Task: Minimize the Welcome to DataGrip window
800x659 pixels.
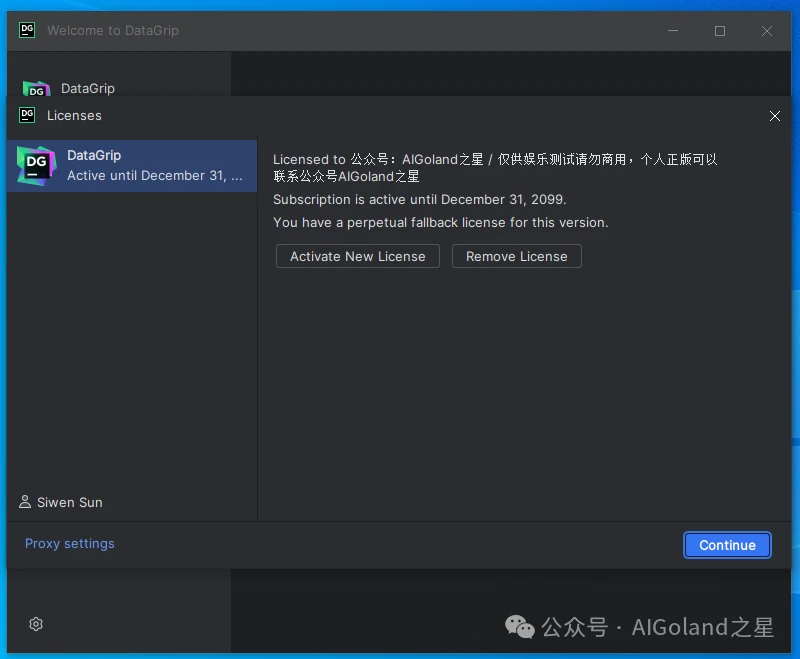Action: [673, 31]
